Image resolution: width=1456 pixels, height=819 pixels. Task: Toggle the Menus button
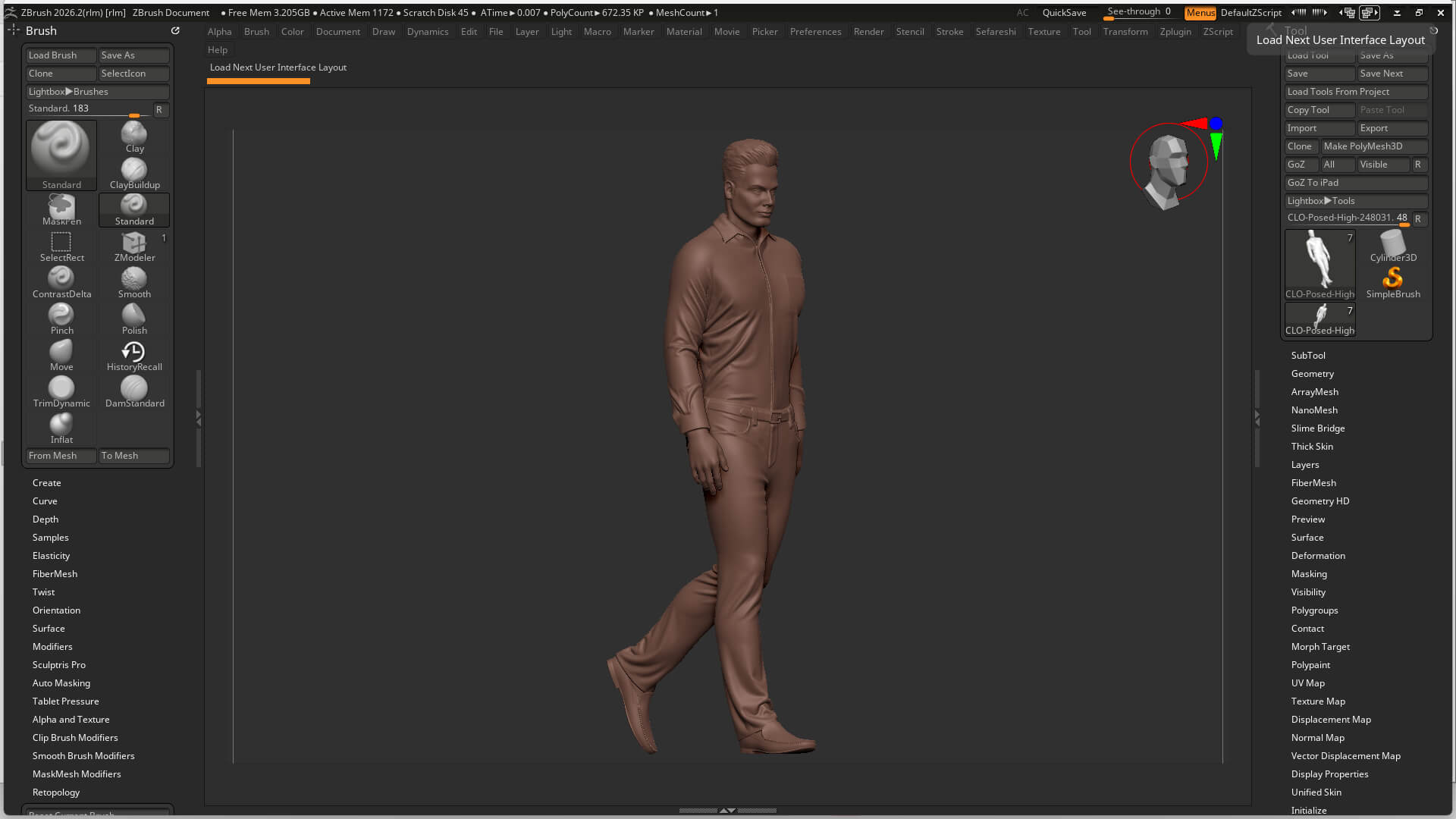tap(1200, 13)
